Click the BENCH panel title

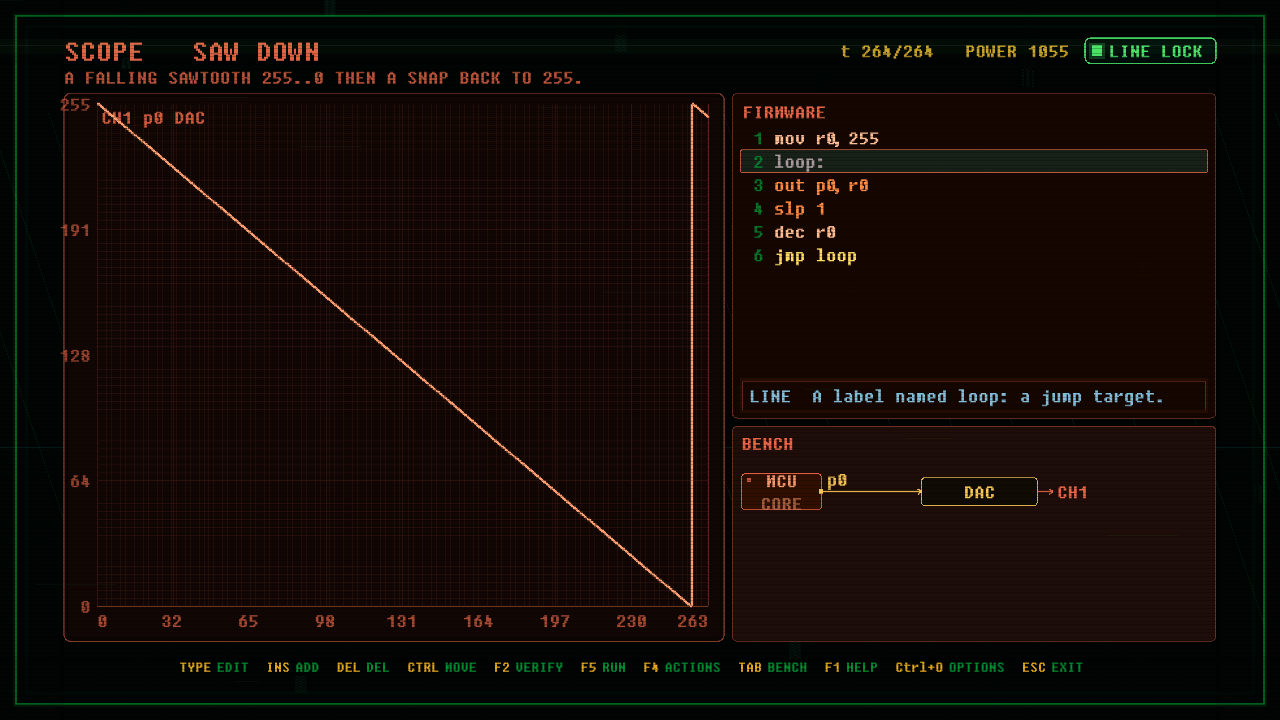point(768,444)
